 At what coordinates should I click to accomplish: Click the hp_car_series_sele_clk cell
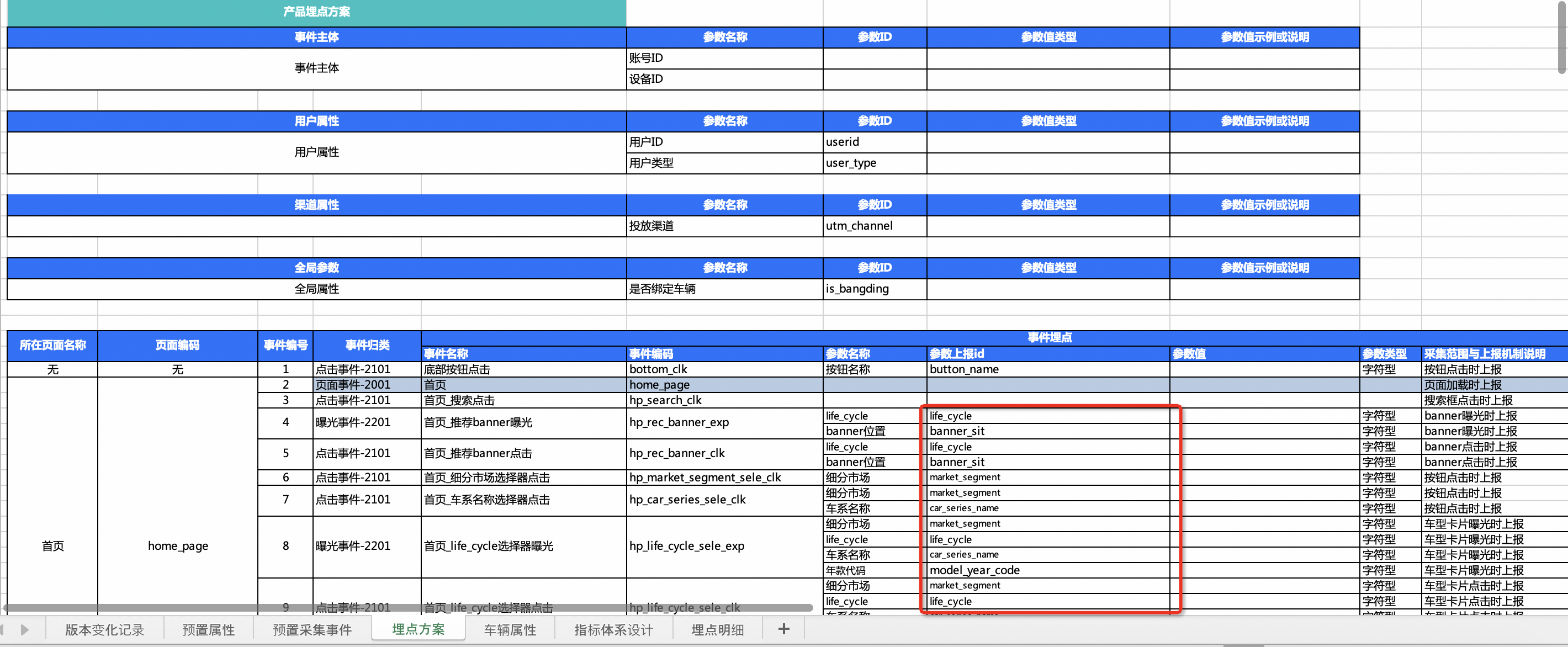(x=724, y=500)
